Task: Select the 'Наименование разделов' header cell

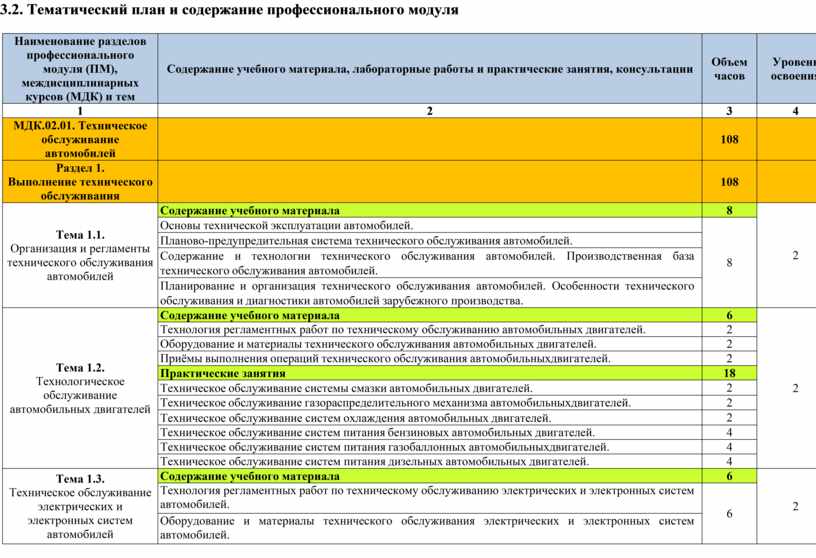Action: tap(79, 68)
